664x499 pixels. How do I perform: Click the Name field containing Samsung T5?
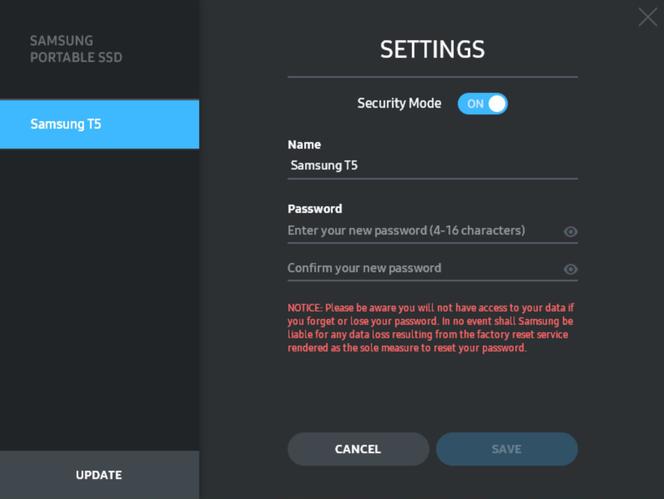(x=430, y=166)
